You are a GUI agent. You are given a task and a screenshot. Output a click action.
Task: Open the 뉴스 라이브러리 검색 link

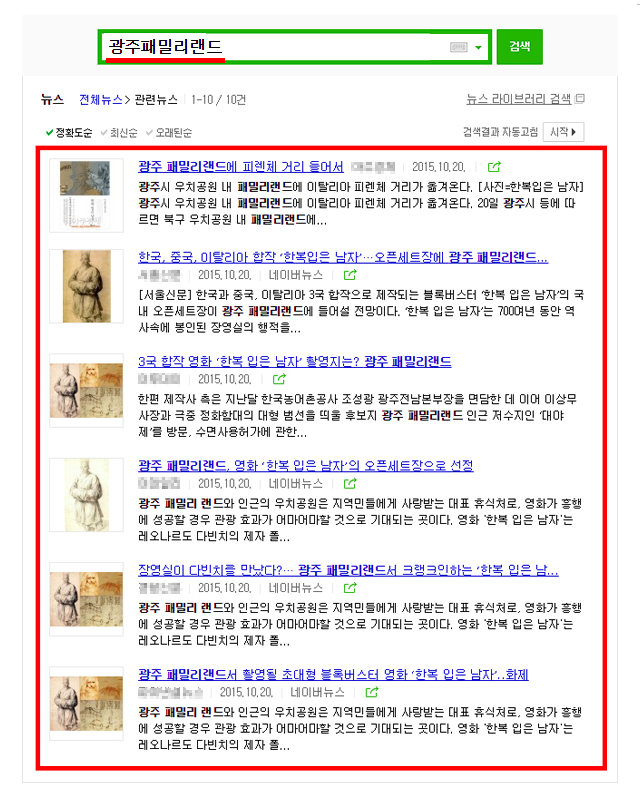(519, 98)
